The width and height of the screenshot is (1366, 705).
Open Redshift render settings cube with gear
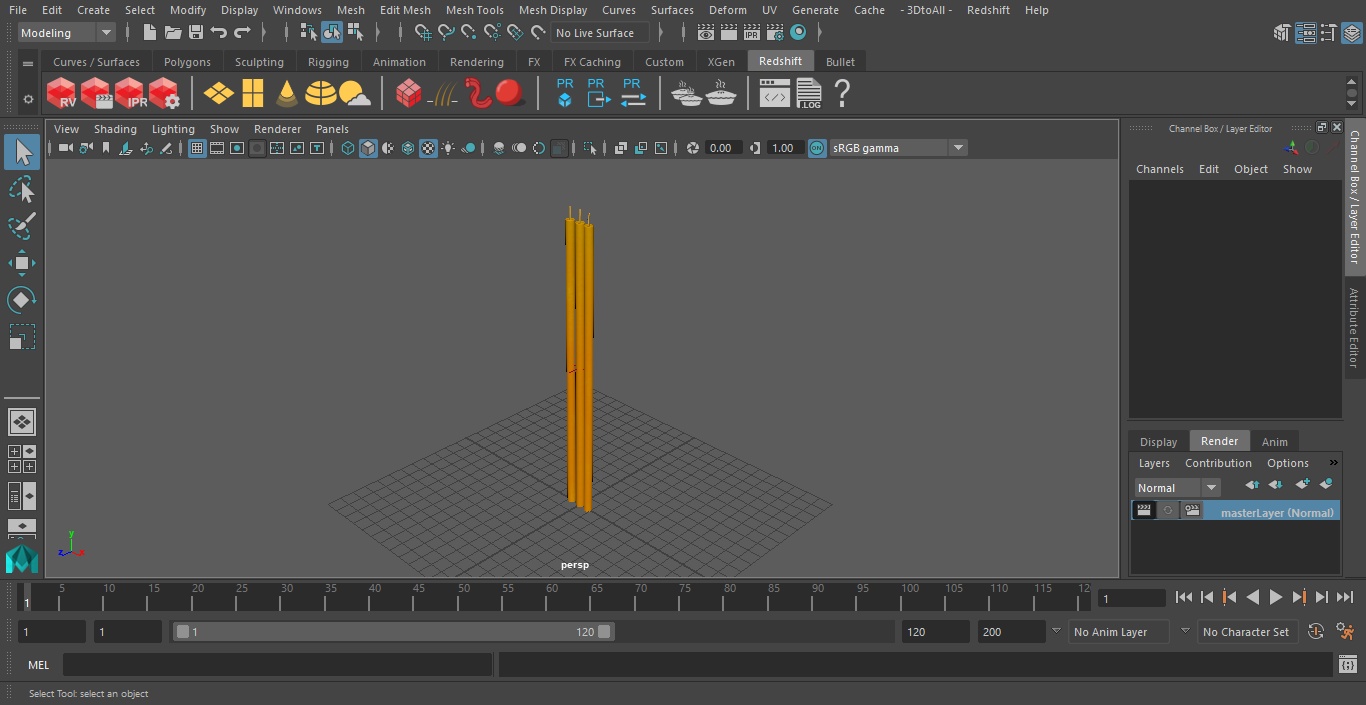click(164, 94)
